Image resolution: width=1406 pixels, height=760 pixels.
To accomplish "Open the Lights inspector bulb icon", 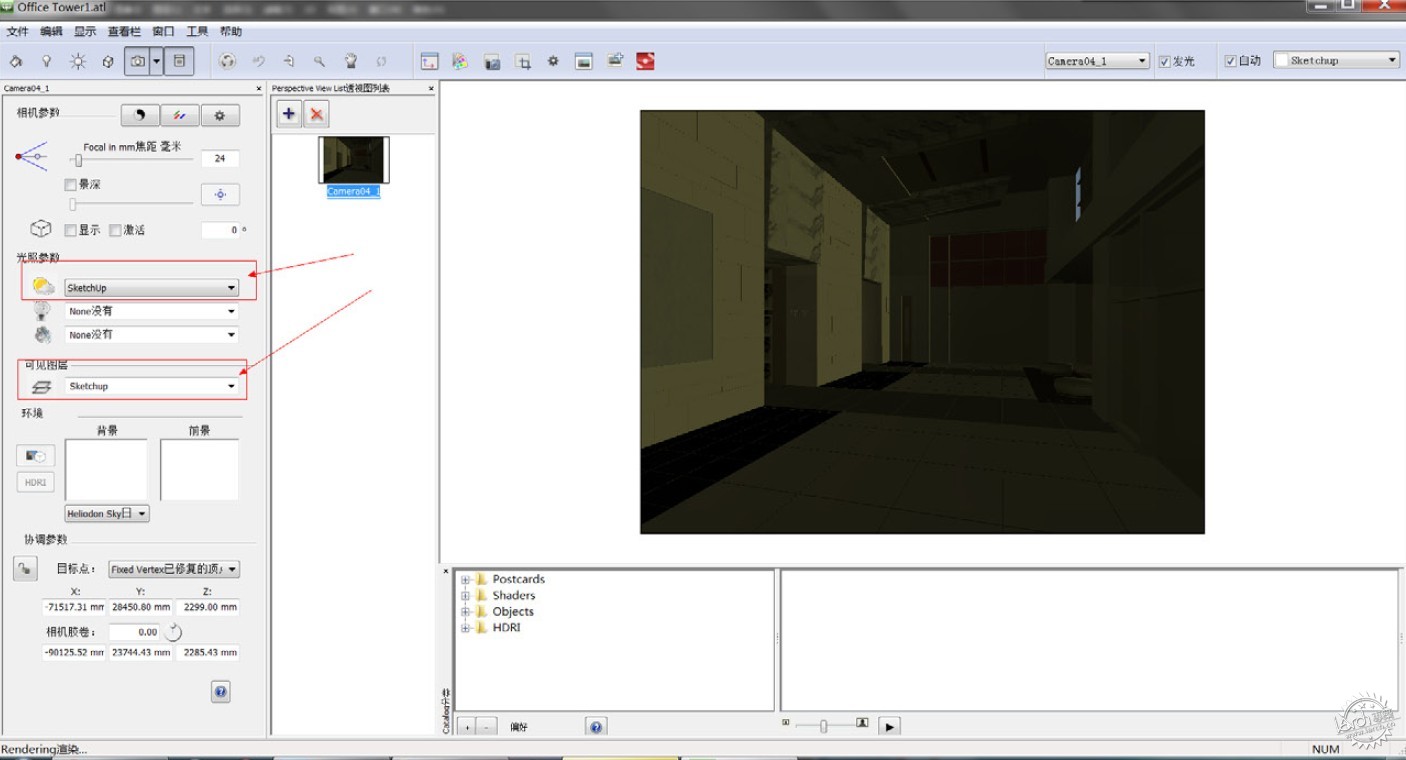I will (x=46, y=61).
